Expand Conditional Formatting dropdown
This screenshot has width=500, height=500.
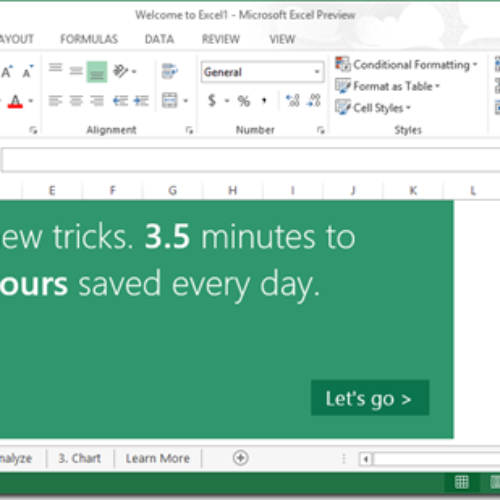(x=406, y=64)
